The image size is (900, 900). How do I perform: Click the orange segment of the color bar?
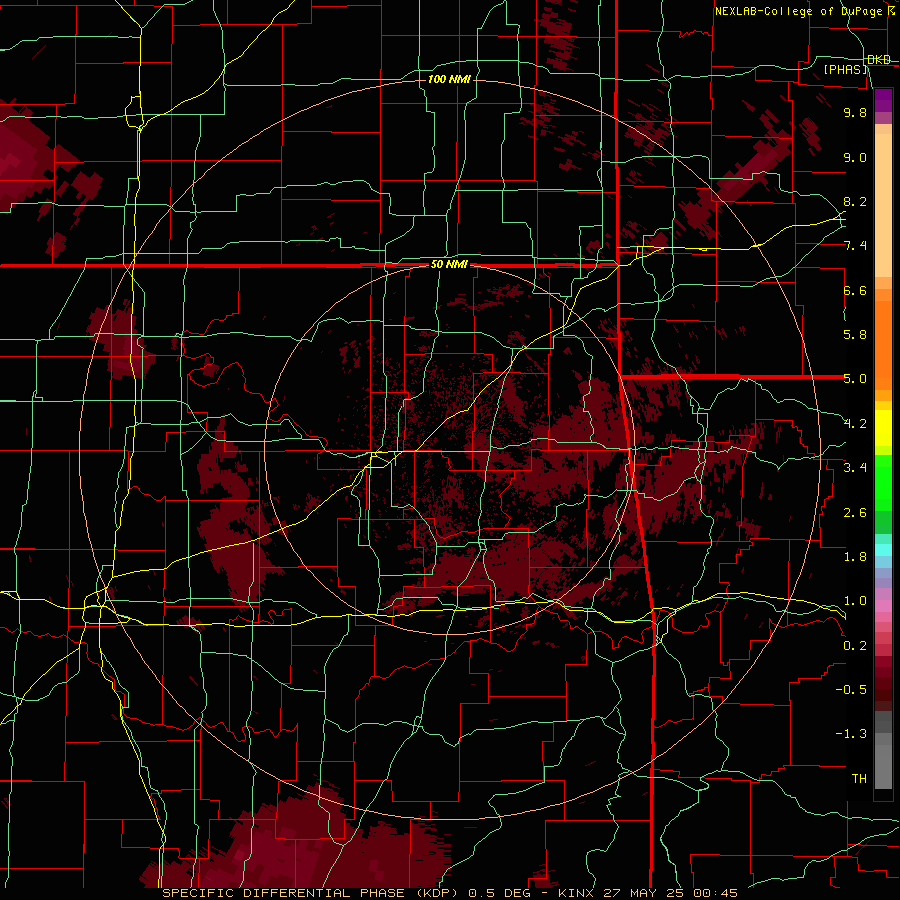[883, 344]
